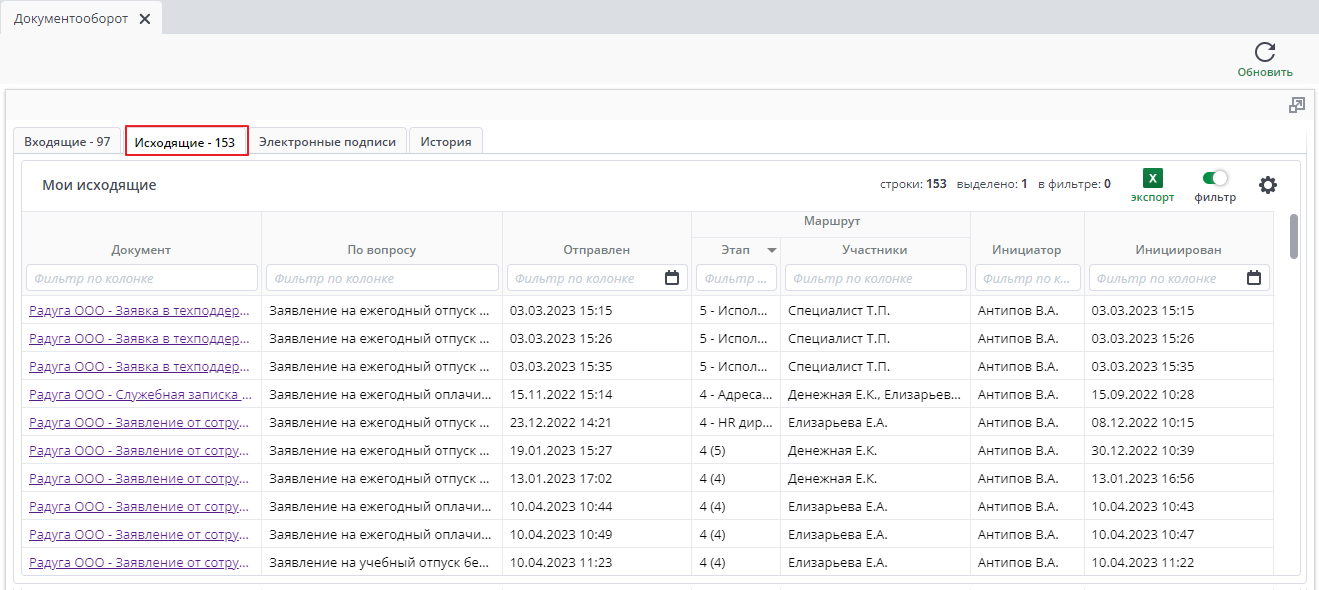The width and height of the screenshot is (1319, 590).
Task: Click Этап column filter field
Action: click(736, 278)
